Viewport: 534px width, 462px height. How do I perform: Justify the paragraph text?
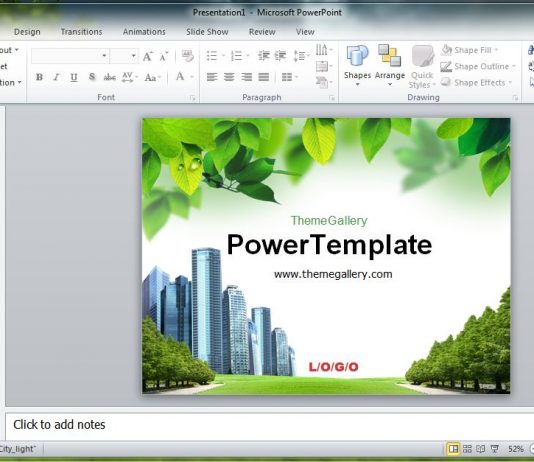pos(264,77)
